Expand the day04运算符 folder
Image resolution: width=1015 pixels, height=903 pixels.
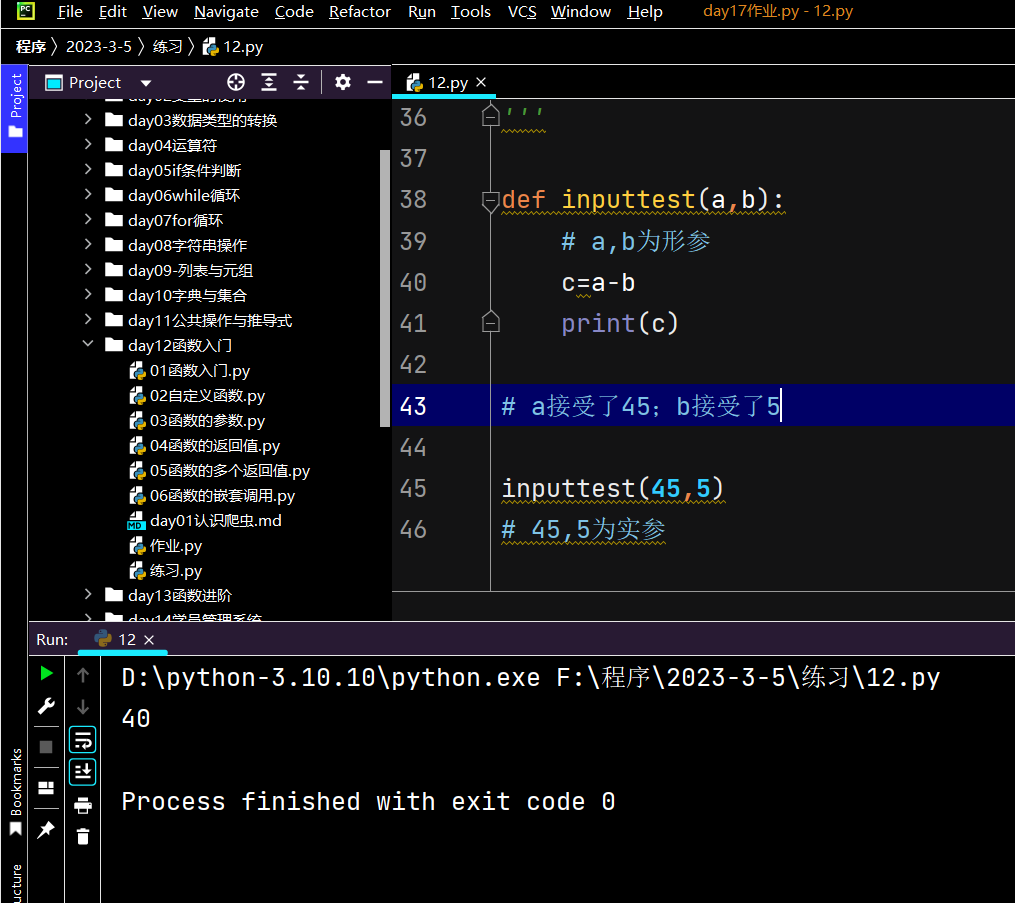[88, 144]
